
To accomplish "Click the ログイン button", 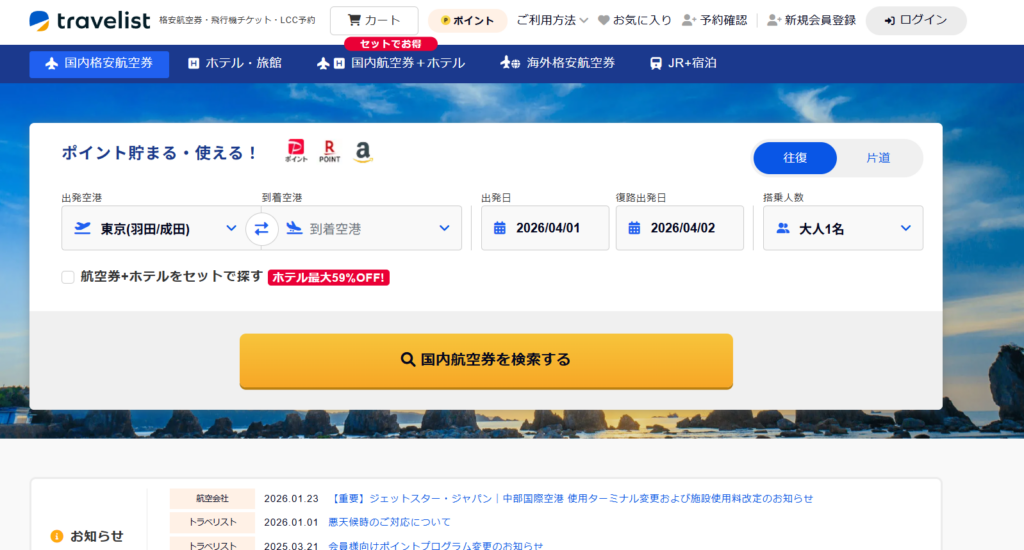I will (915, 20).
